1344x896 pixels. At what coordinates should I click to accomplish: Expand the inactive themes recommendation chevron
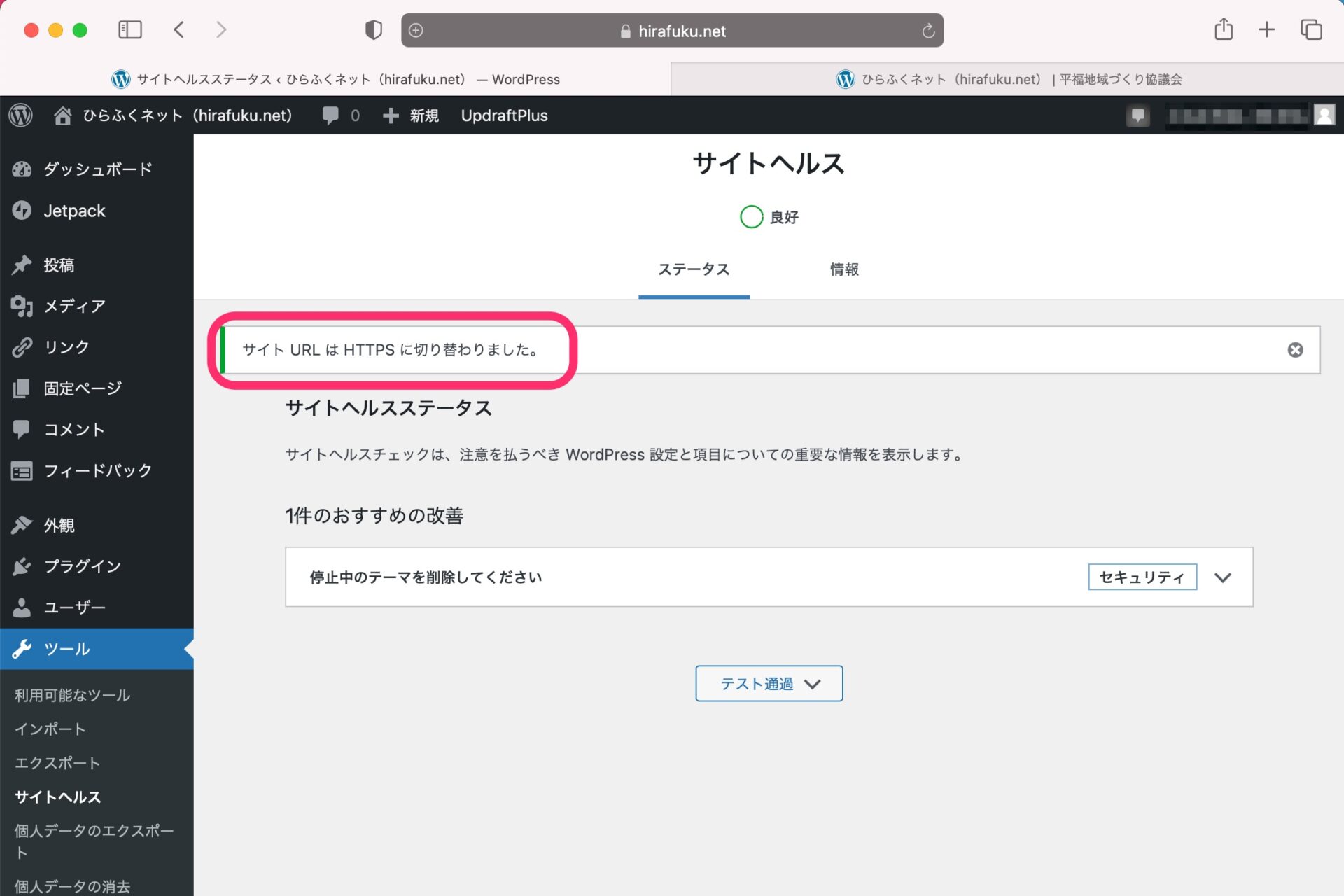[x=1222, y=577]
